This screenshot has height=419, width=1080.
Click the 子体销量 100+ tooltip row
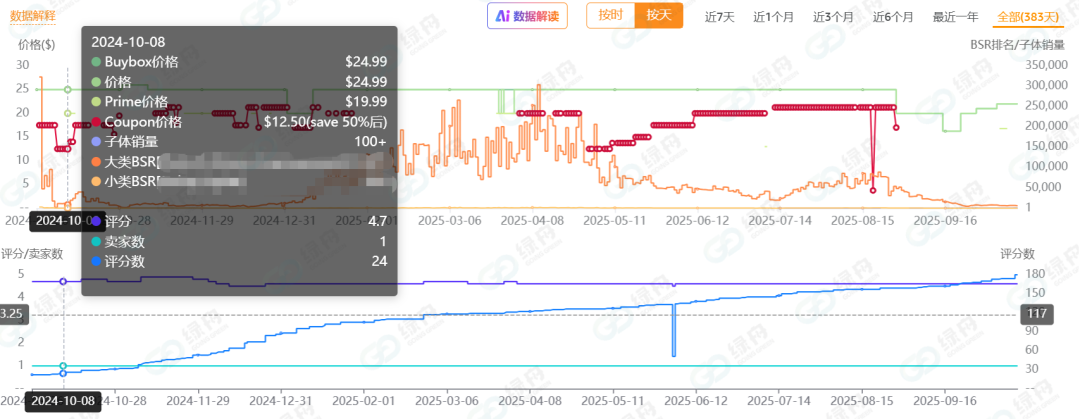coord(239,142)
